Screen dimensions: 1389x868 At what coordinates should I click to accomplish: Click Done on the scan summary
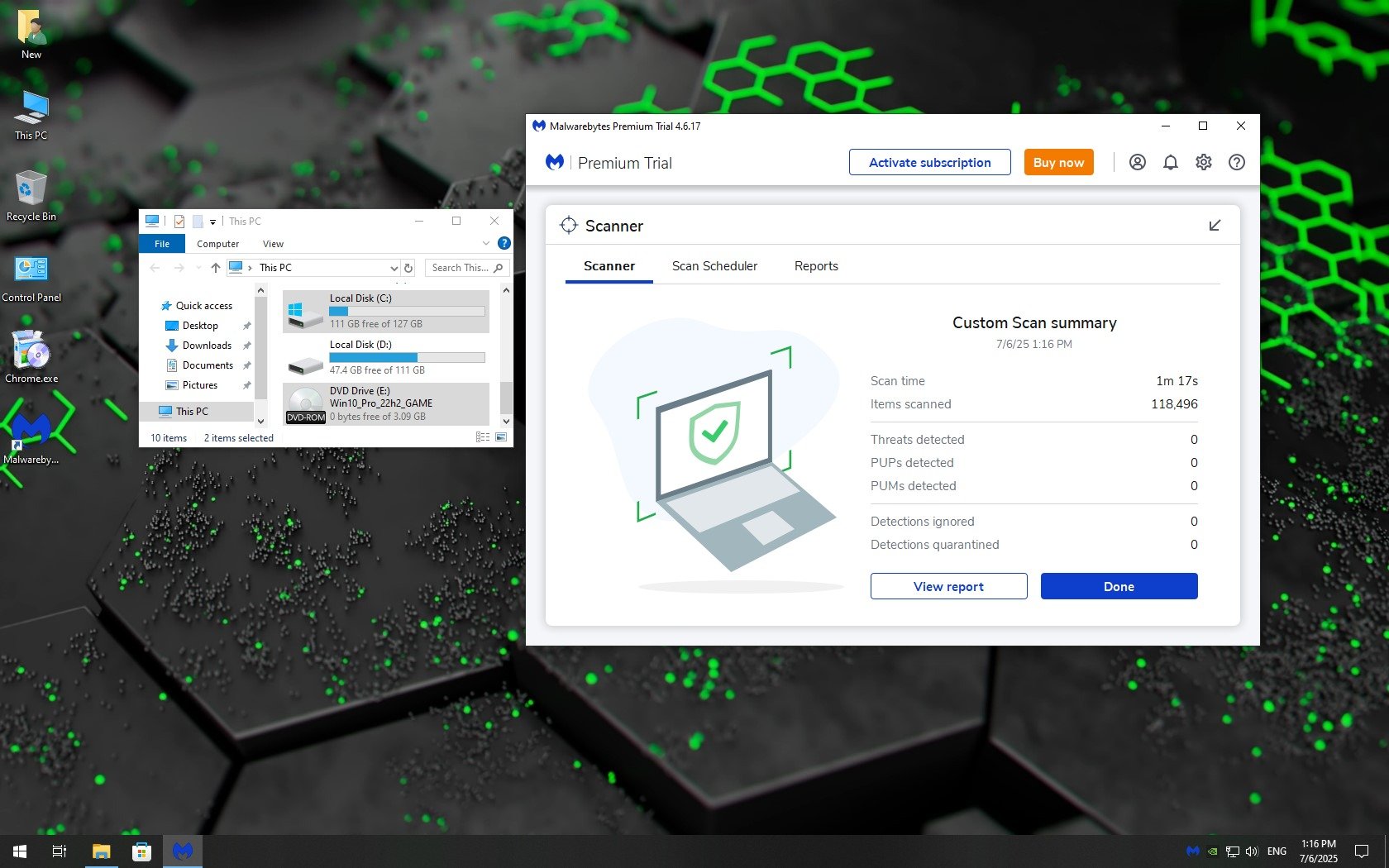(x=1119, y=586)
